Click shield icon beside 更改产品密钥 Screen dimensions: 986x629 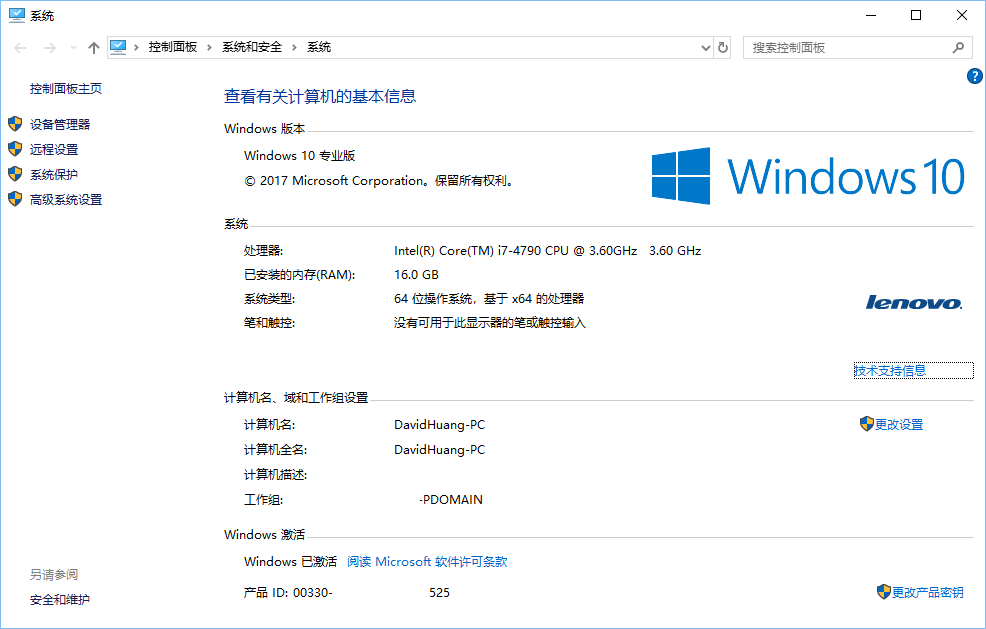pos(884,592)
